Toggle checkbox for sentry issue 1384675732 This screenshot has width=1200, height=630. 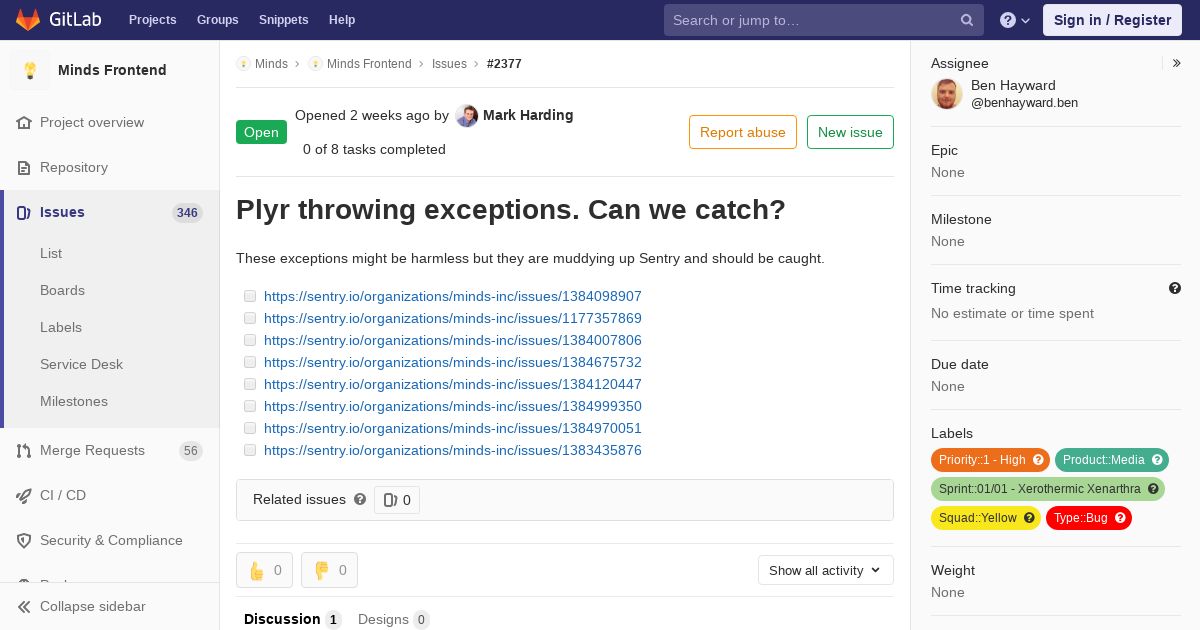click(250, 362)
